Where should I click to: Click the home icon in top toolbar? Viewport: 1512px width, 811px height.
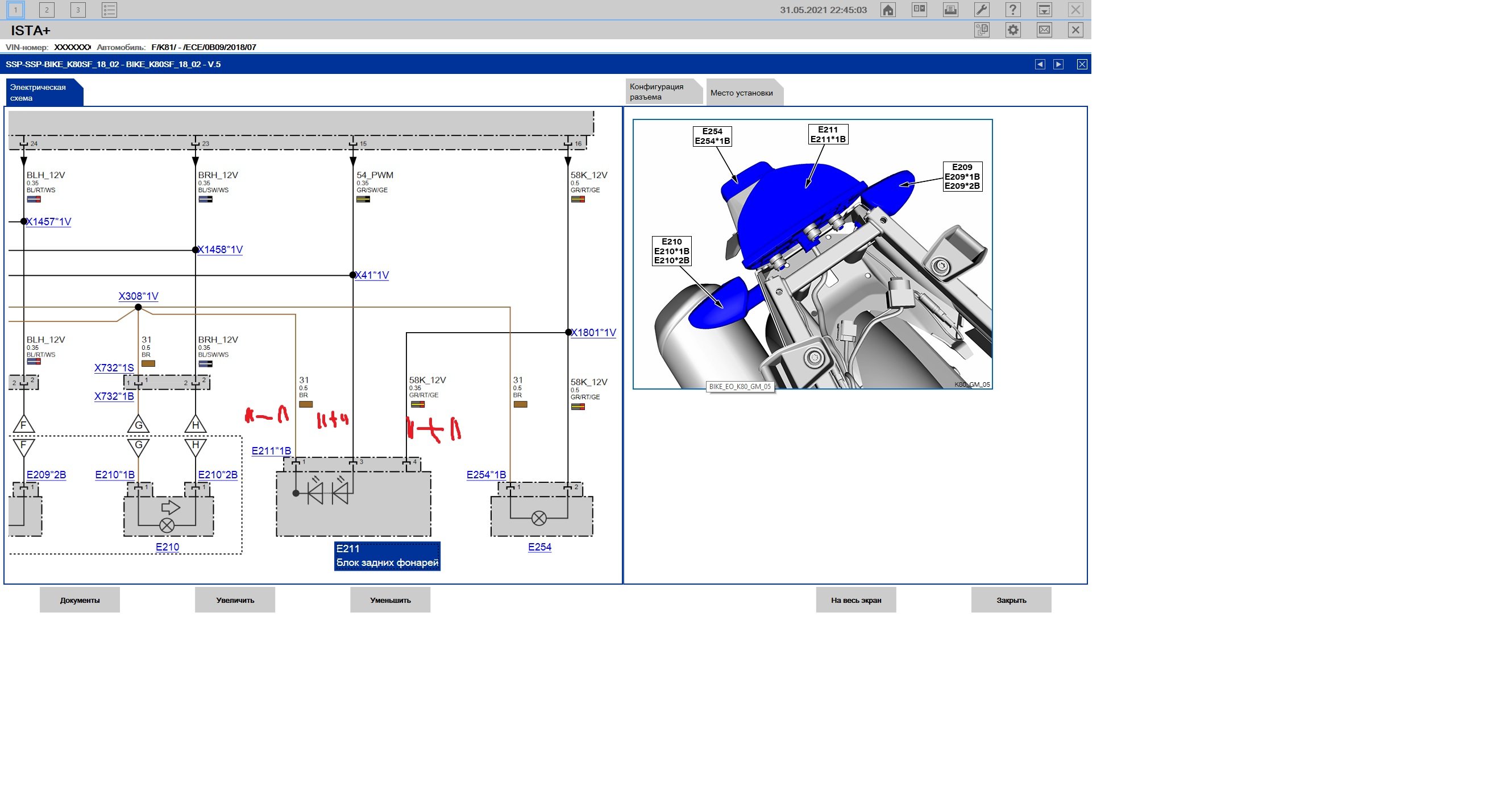(887, 10)
